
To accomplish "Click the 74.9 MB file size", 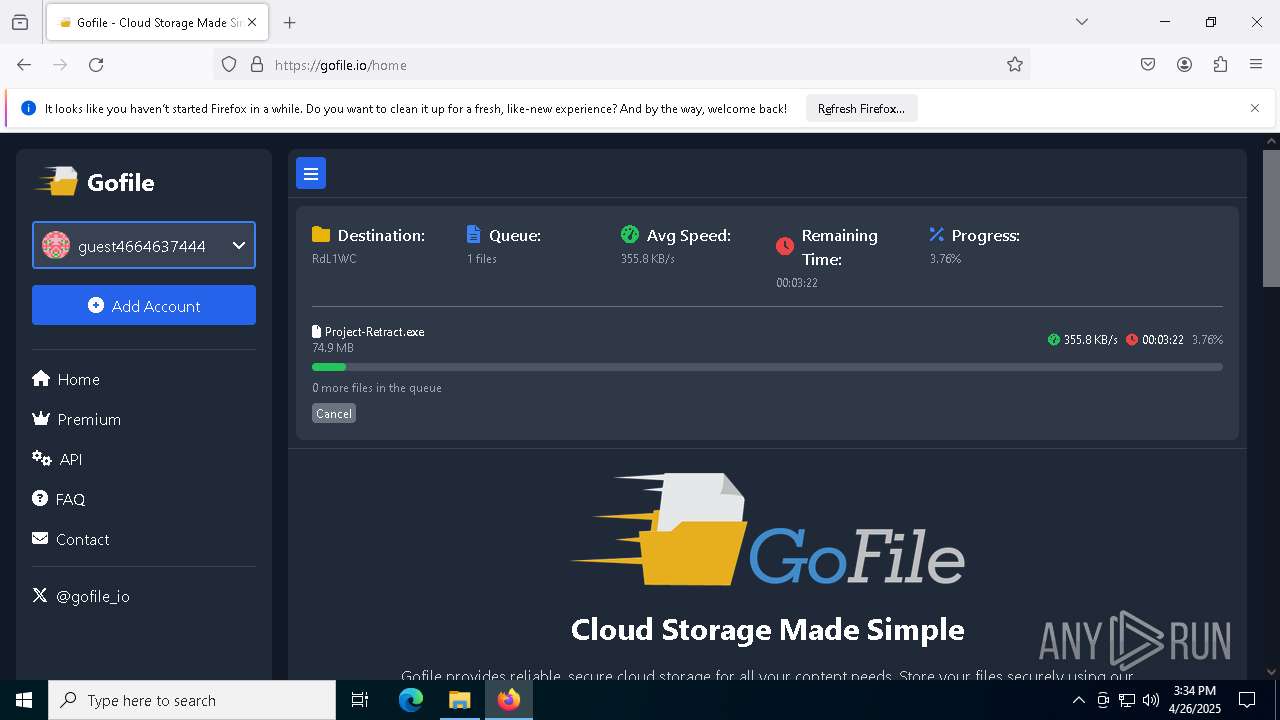I will coord(333,348).
